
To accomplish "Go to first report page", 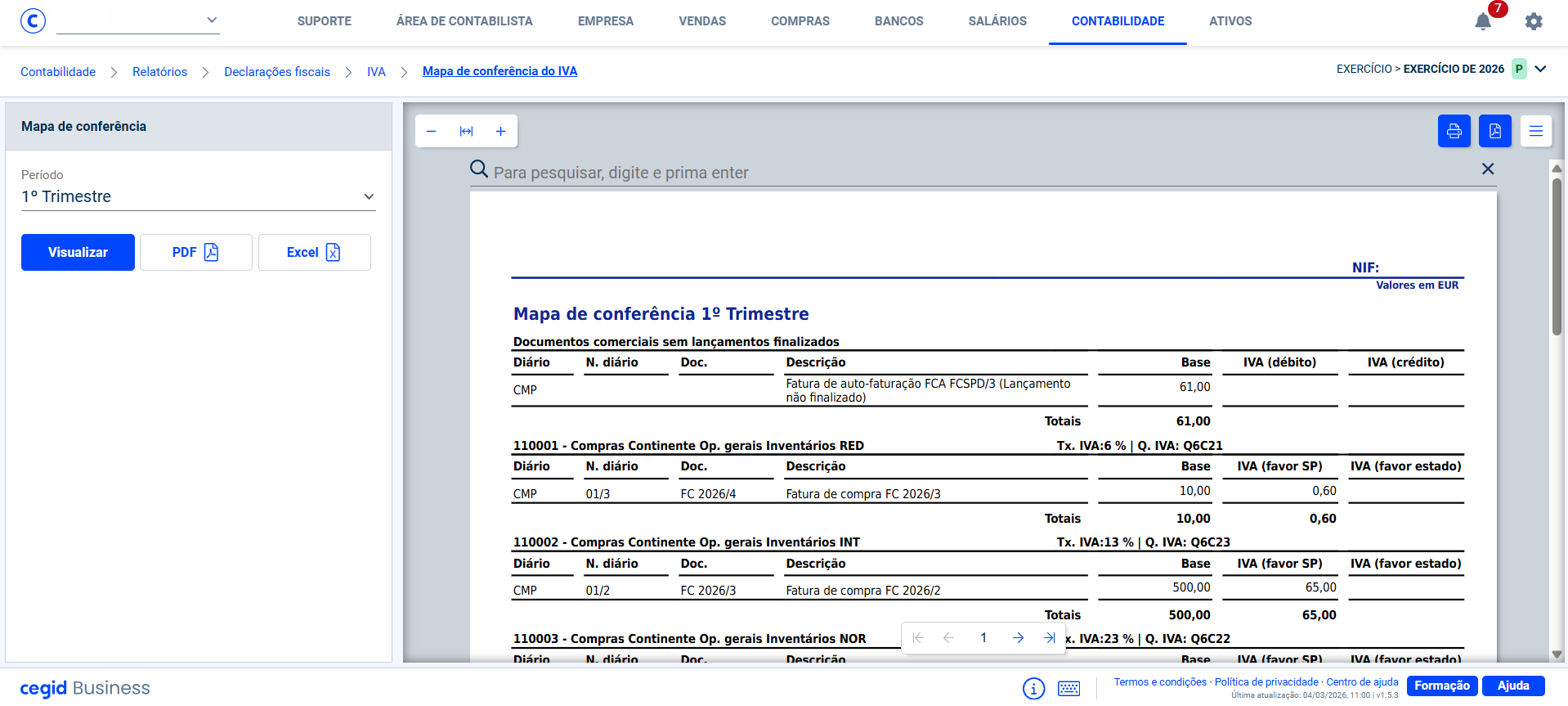I will (918, 638).
